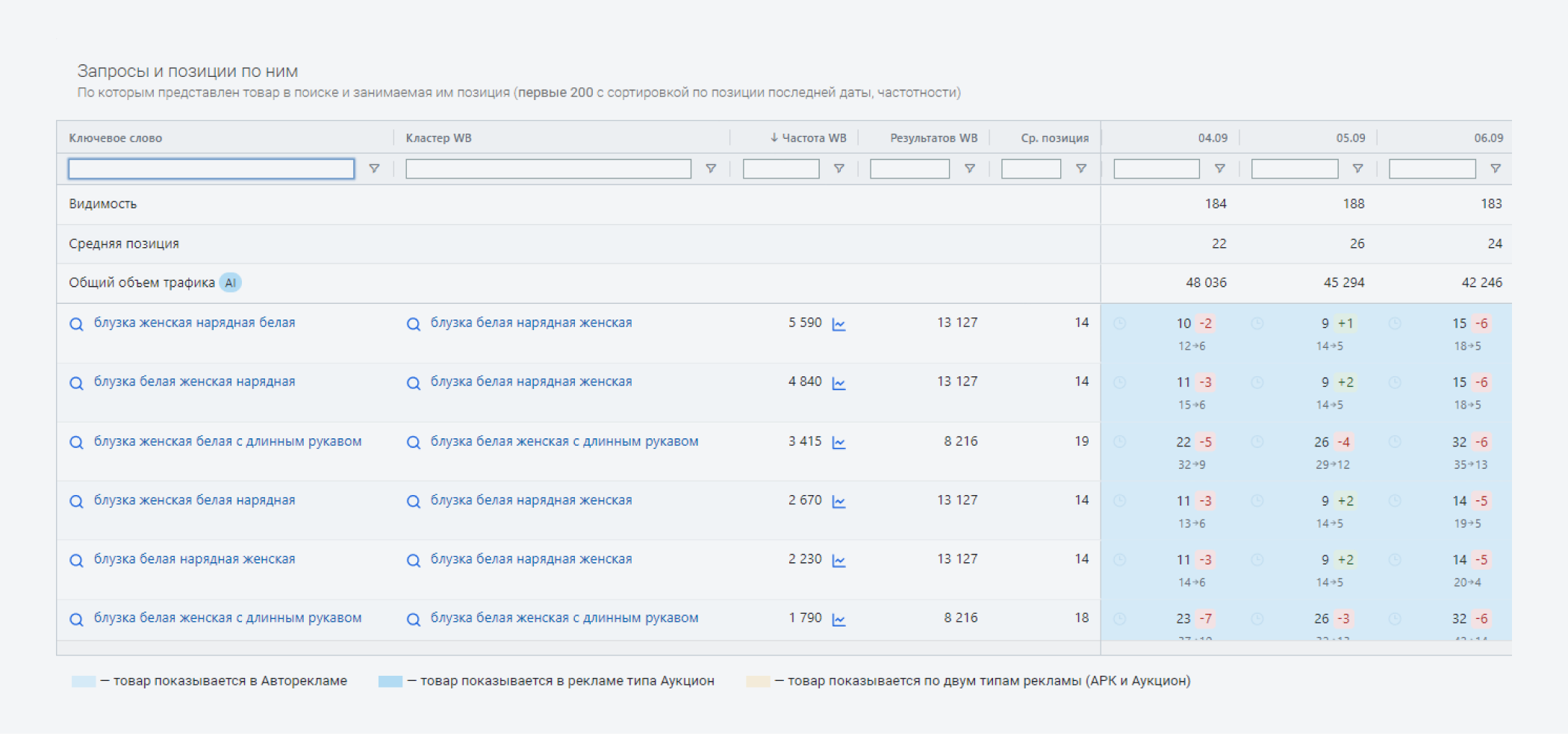Focus the Ключевое слово filter text field

point(211,169)
